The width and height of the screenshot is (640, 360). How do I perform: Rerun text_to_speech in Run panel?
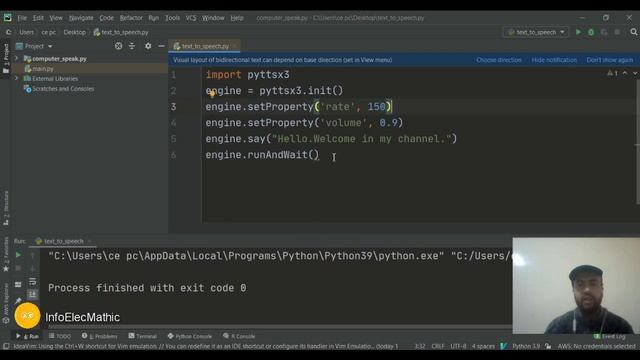(18, 255)
